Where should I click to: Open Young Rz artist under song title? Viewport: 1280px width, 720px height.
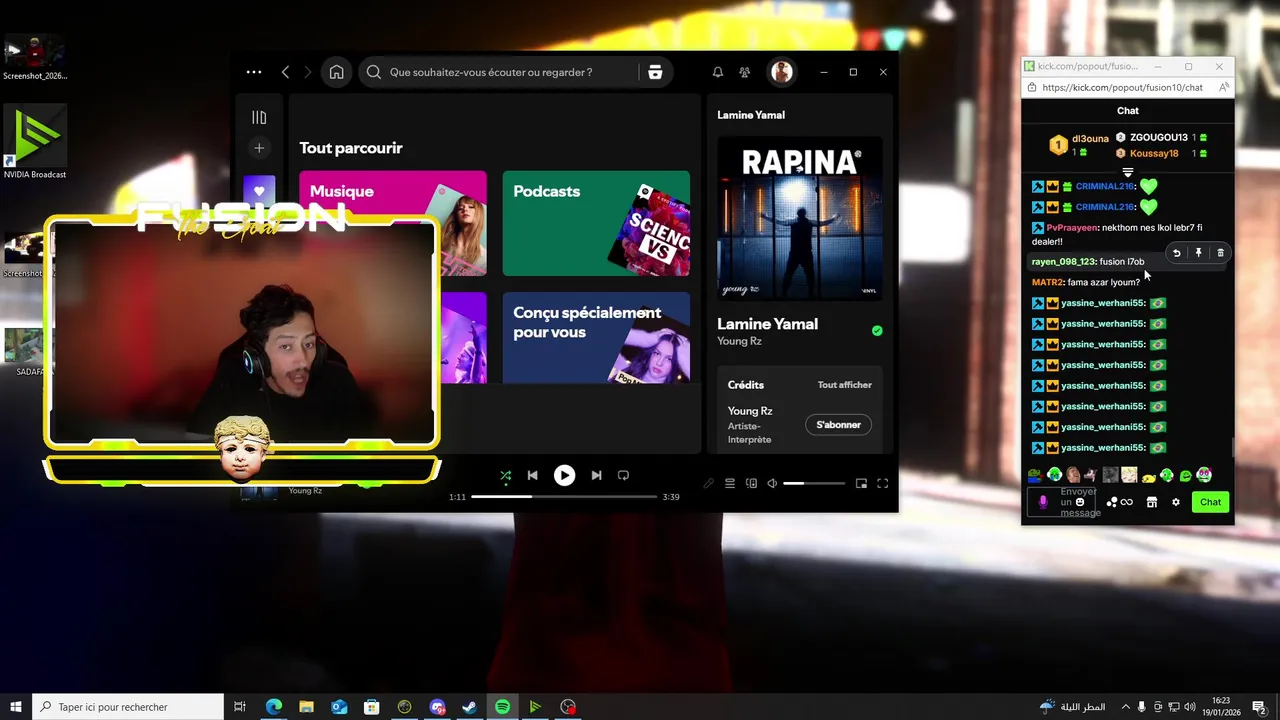point(739,341)
